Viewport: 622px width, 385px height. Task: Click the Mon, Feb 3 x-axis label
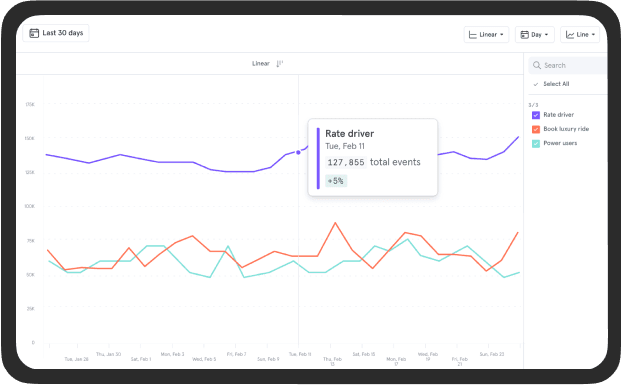(172, 354)
